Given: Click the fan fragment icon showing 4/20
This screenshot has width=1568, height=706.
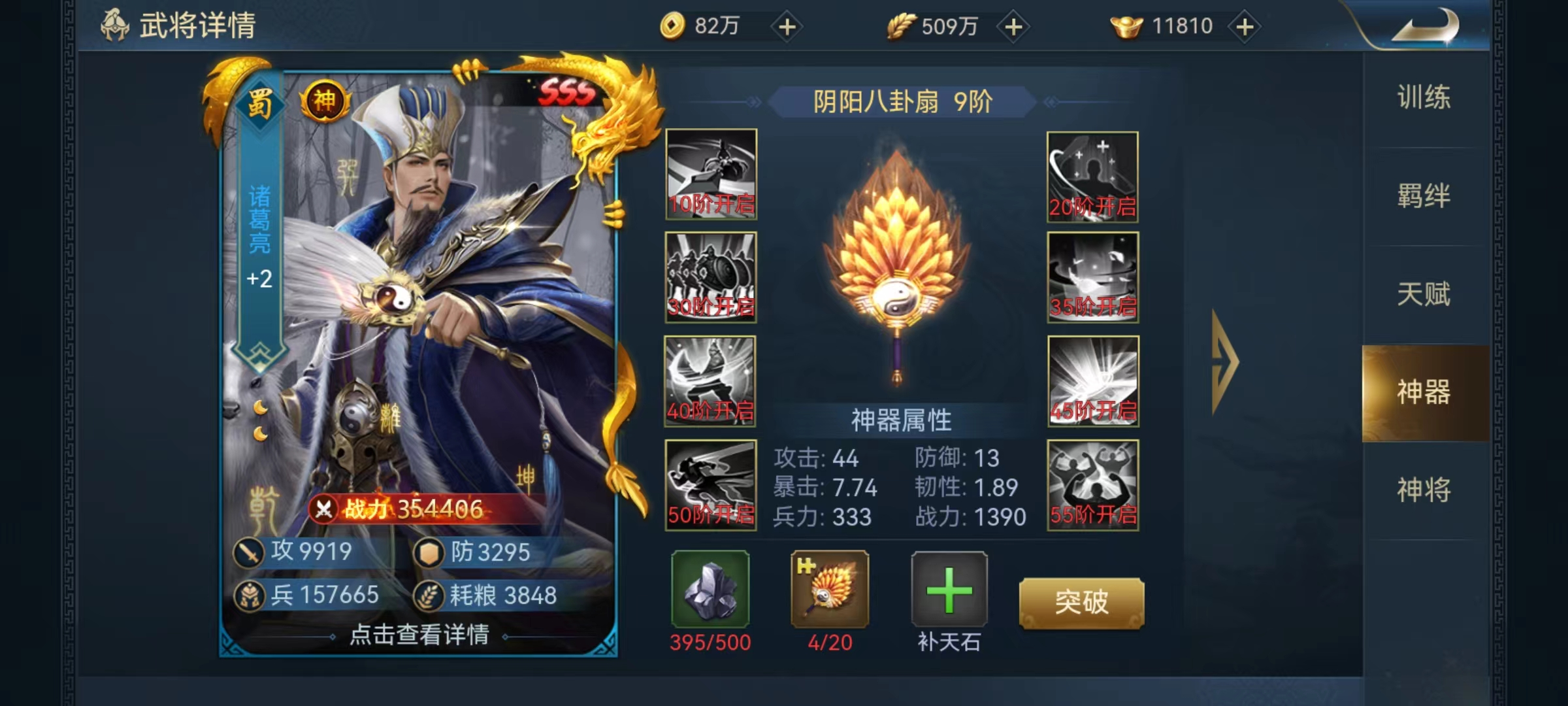Looking at the screenshot, I should point(830,589).
